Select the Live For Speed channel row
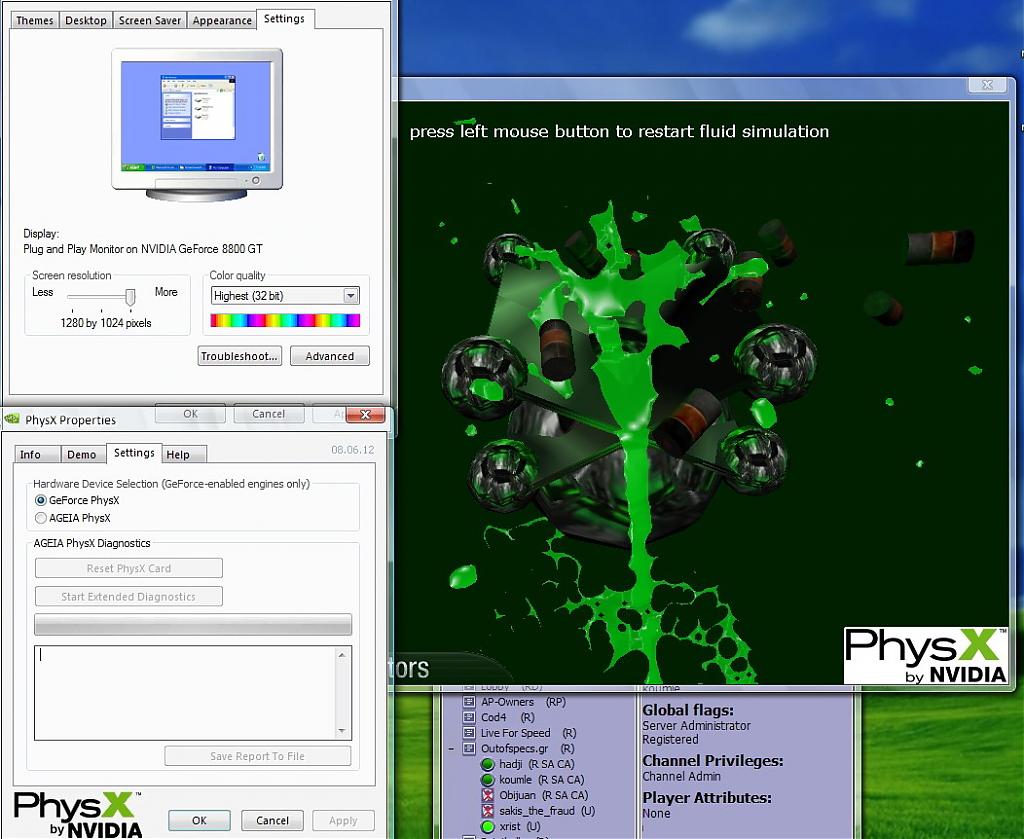Viewport: 1024px width, 839px height. point(519,733)
